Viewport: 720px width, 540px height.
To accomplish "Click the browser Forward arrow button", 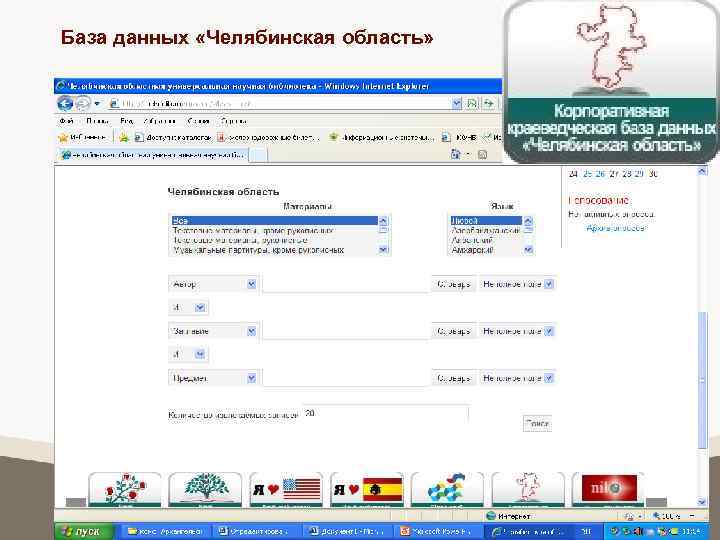I will click(x=82, y=104).
